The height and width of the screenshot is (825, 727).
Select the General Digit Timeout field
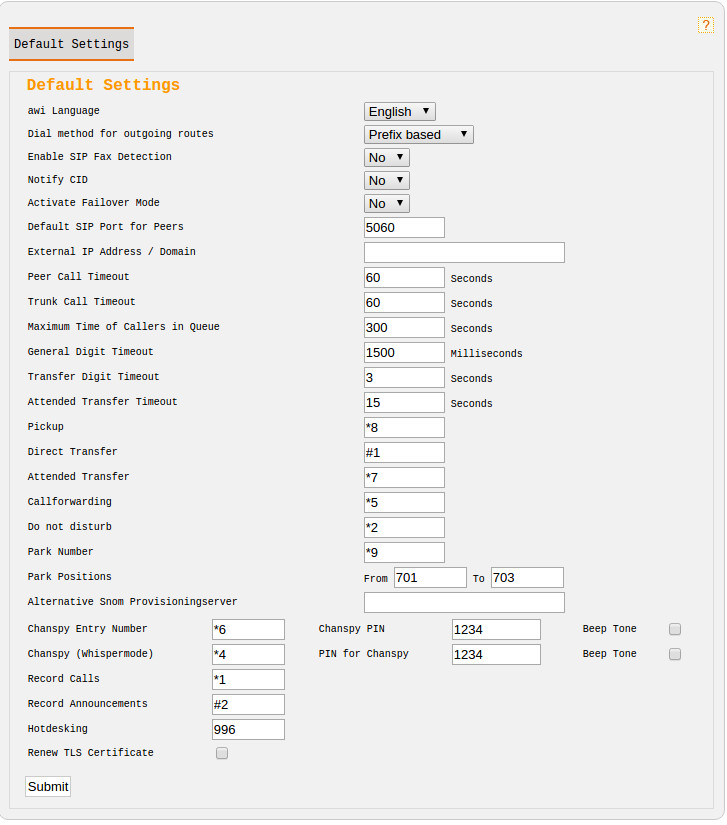pyautogui.click(x=404, y=352)
